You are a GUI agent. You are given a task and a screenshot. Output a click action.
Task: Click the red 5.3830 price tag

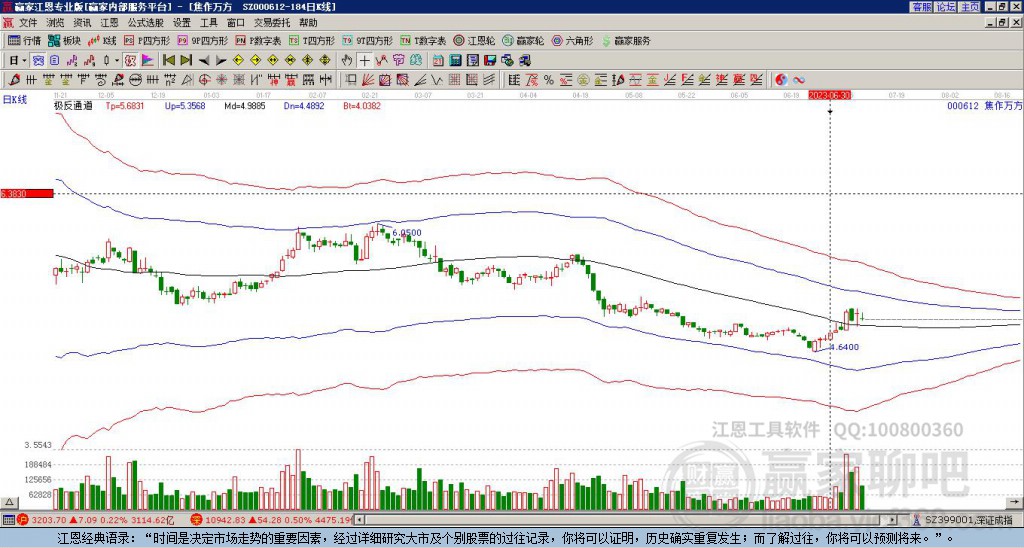point(26,194)
